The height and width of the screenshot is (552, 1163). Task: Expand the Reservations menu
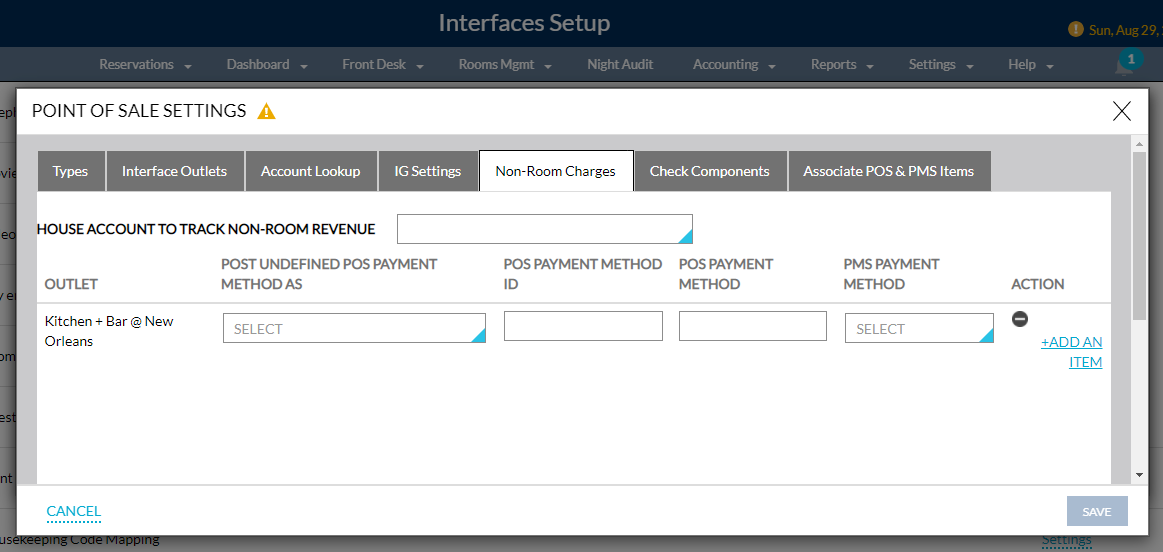click(145, 65)
